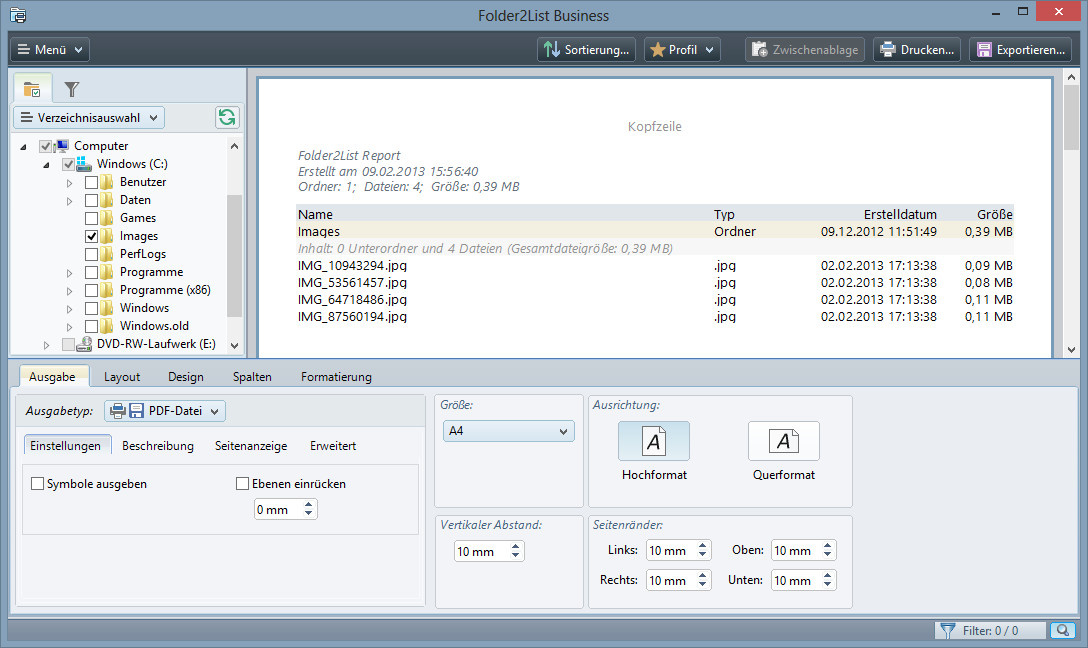Toggle the Ebenen einrücken checkbox
The width and height of the screenshot is (1088, 648).
pyautogui.click(x=242, y=484)
